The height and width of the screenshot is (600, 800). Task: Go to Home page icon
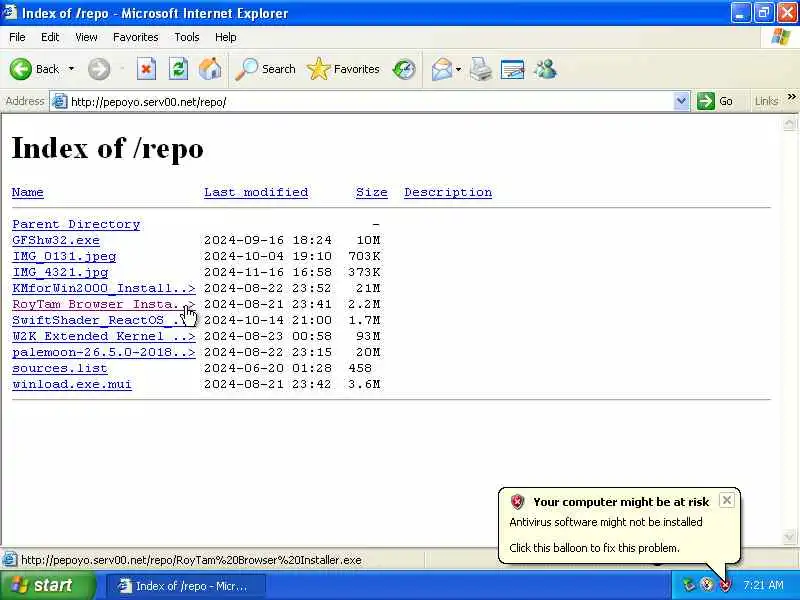[210, 69]
